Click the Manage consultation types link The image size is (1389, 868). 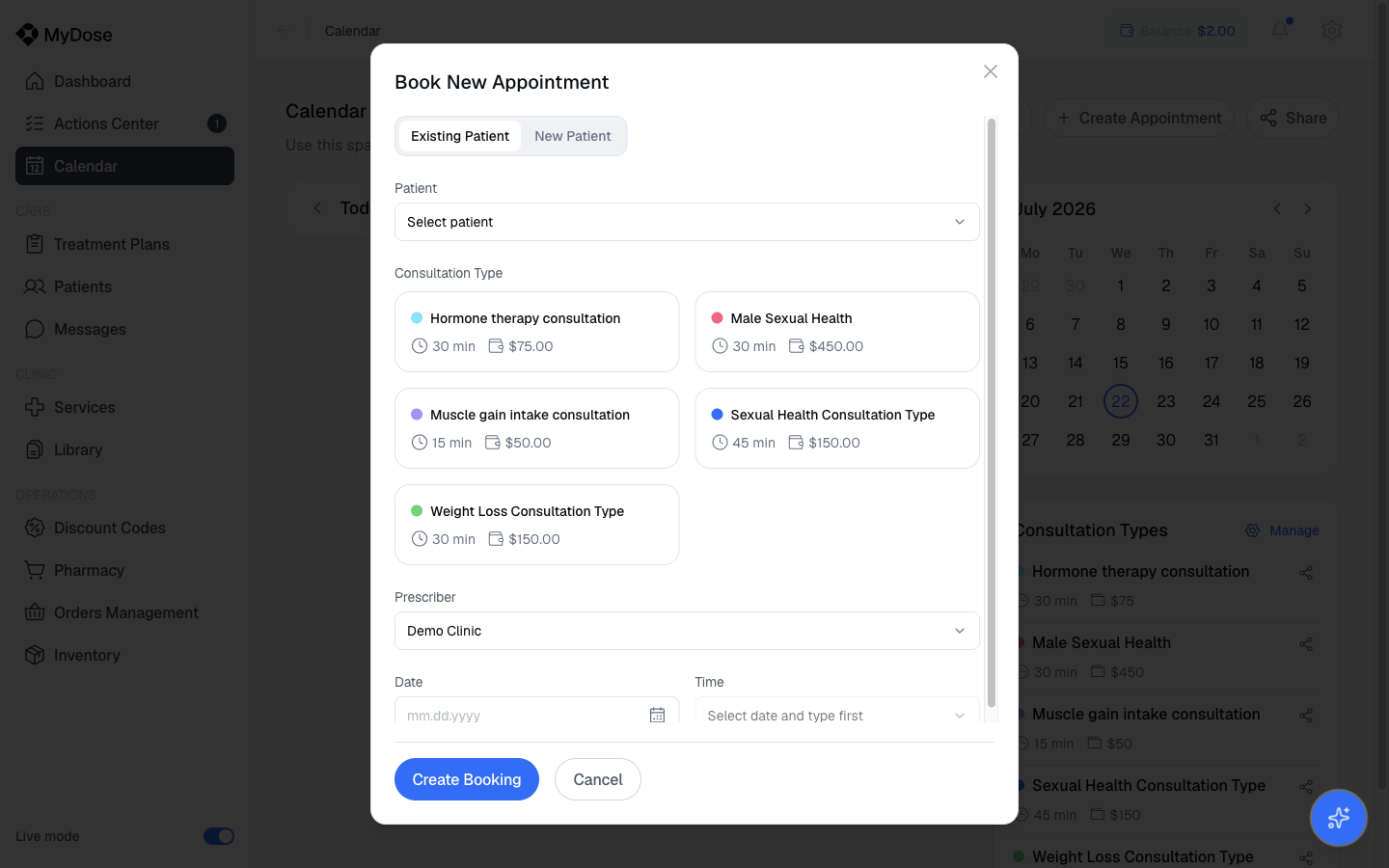point(1282,530)
